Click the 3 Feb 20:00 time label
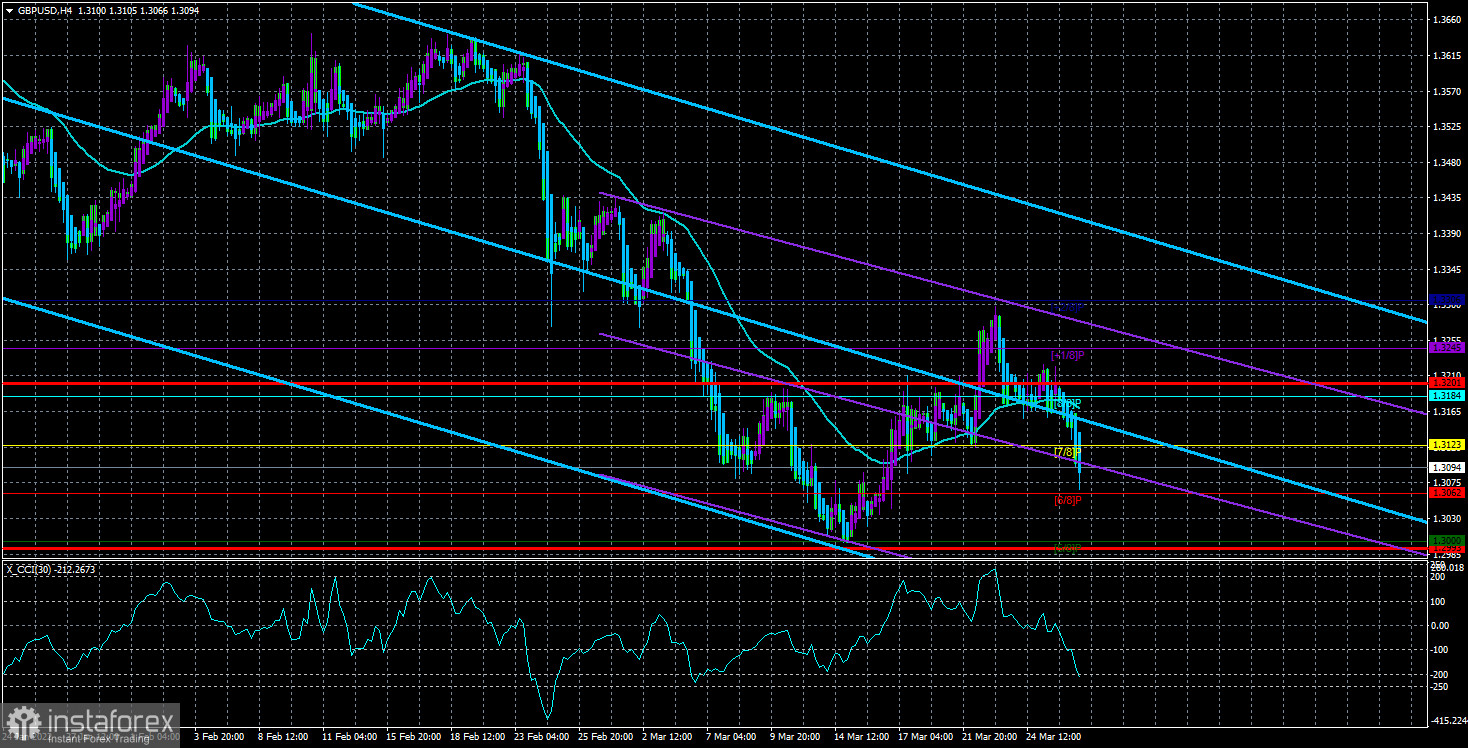Viewport: 1468px width, 748px height. point(219,737)
